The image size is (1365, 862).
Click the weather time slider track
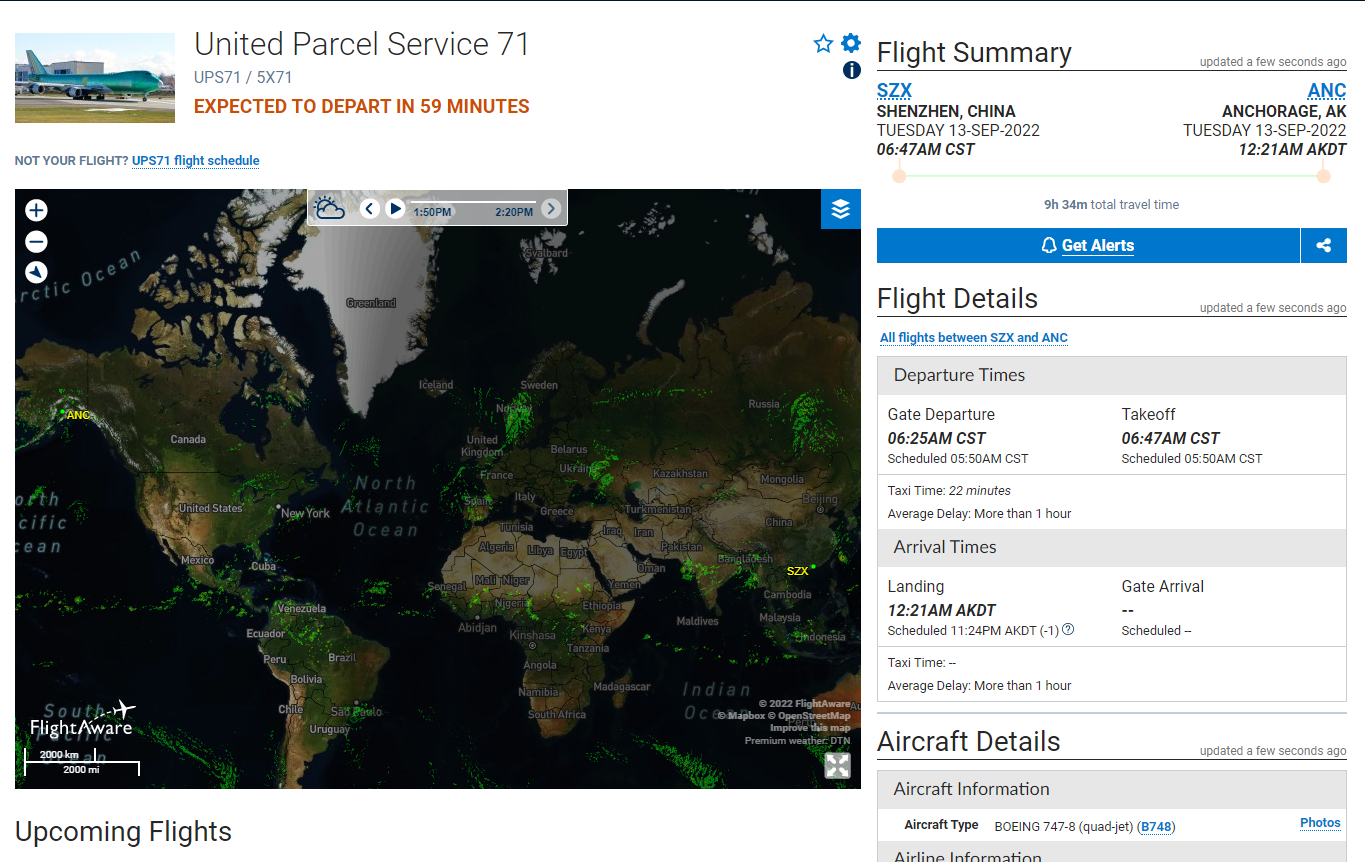472,202
